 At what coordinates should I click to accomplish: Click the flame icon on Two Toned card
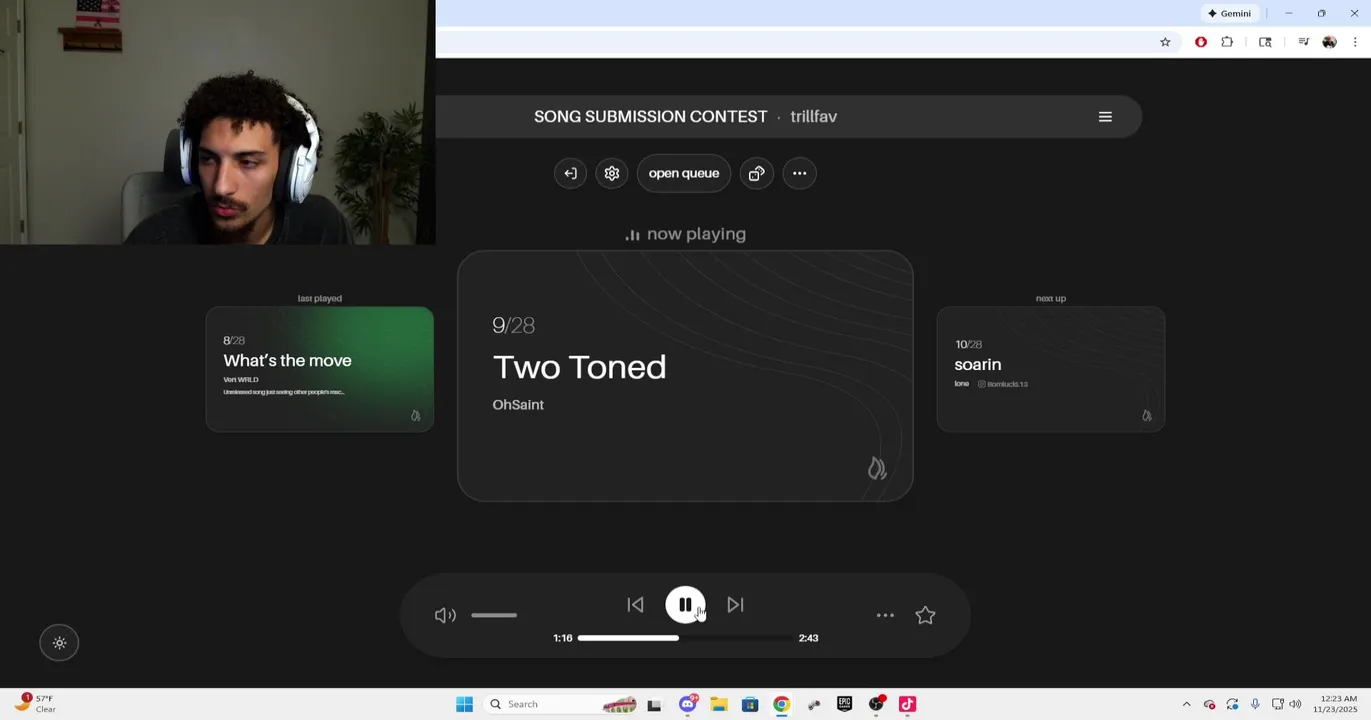tap(877, 468)
